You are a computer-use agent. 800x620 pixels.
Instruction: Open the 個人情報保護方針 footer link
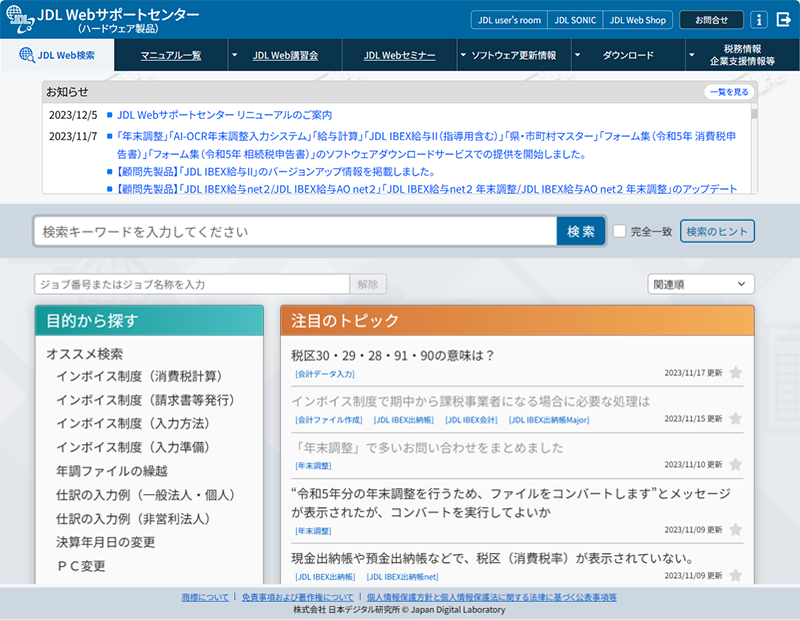(x=491, y=597)
